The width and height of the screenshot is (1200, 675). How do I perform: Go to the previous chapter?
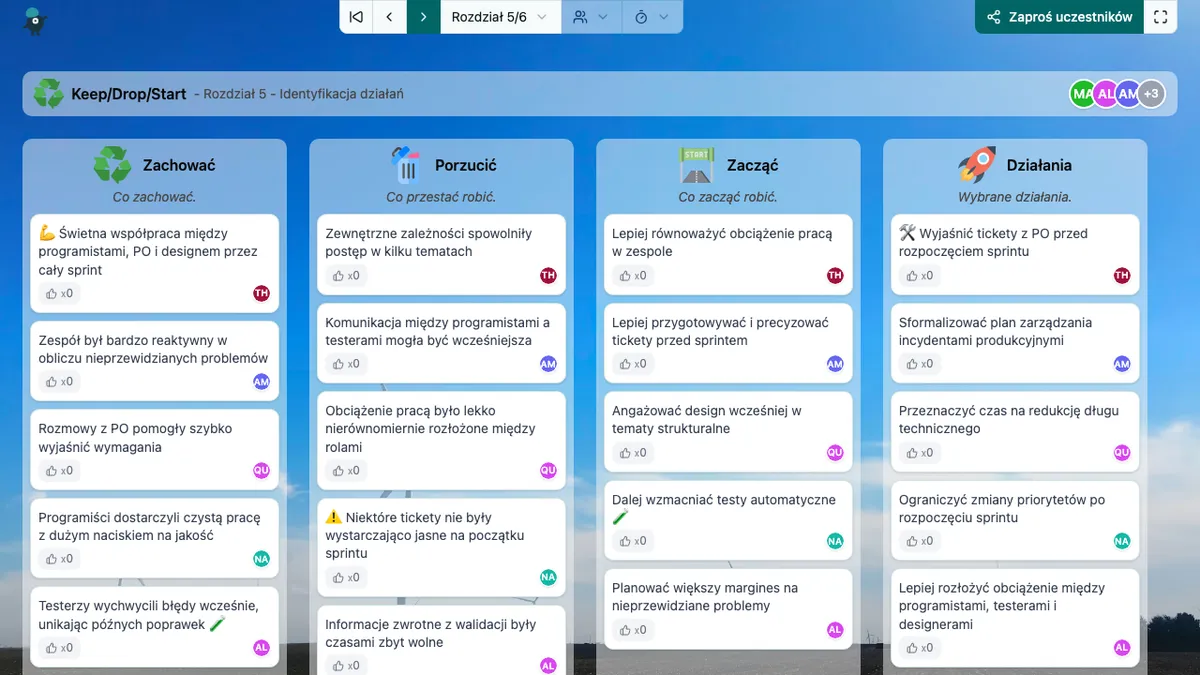tap(390, 17)
